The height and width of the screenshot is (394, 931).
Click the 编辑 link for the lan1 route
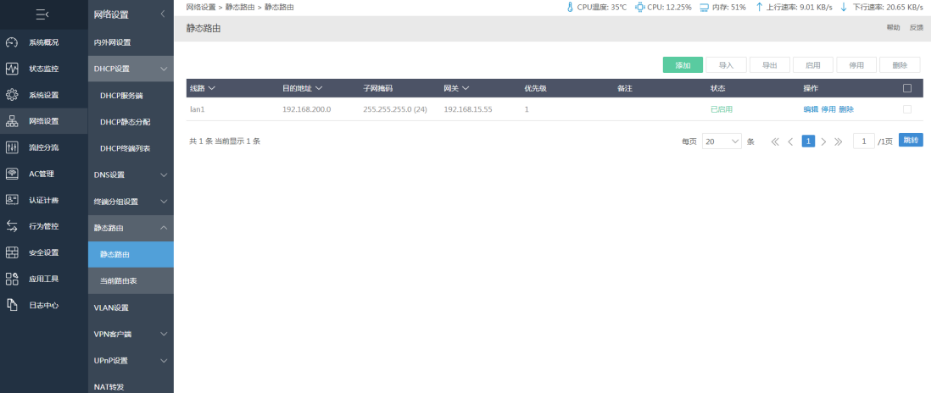pyautogui.click(x=810, y=110)
